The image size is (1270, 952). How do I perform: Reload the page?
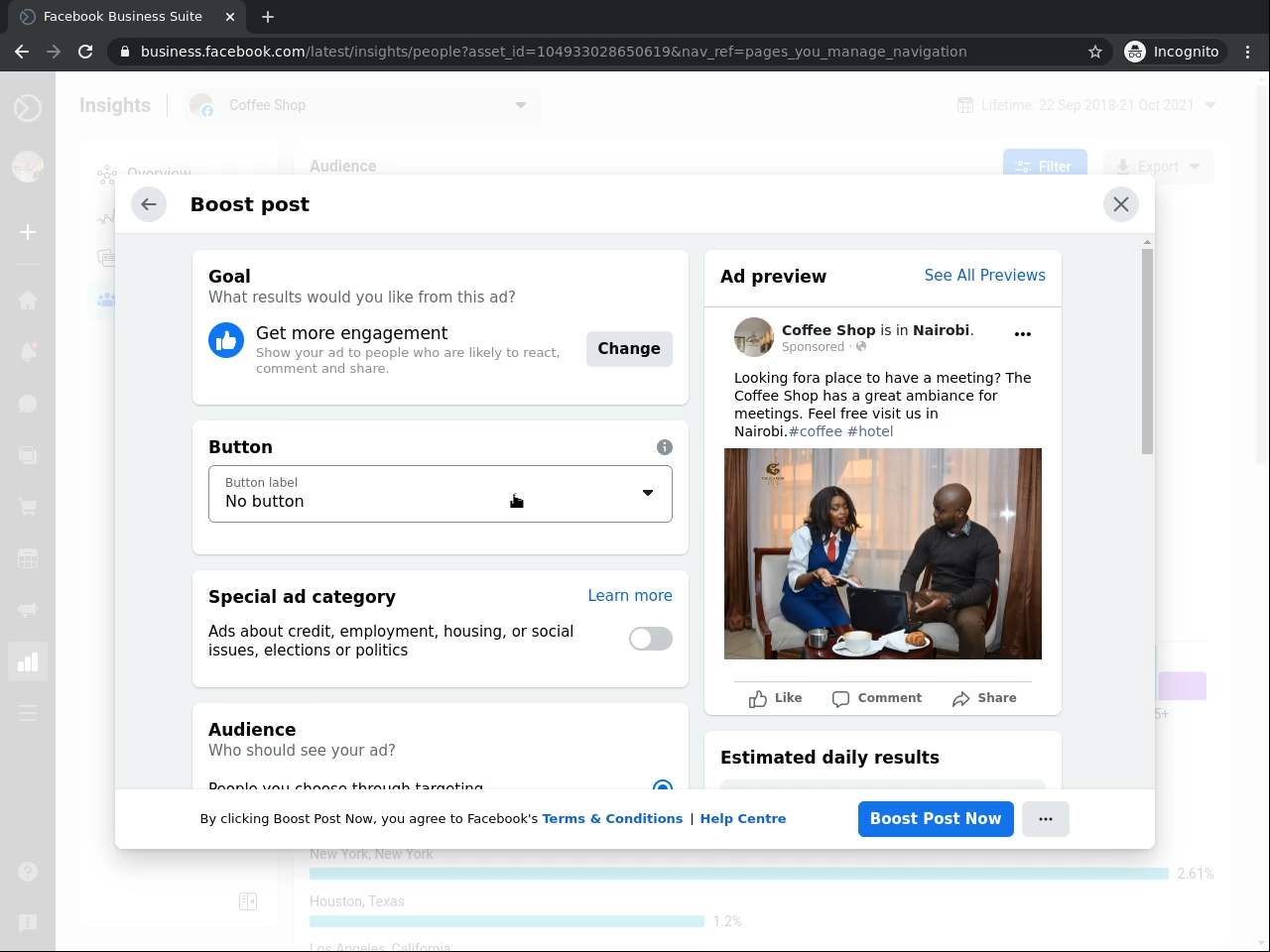pos(85,52)
